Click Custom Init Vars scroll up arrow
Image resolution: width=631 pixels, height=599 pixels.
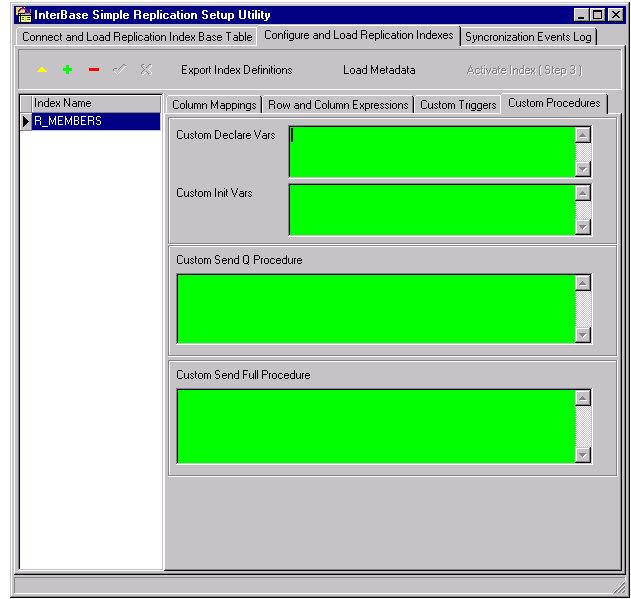pyautogui.click(x=583, y=193)
